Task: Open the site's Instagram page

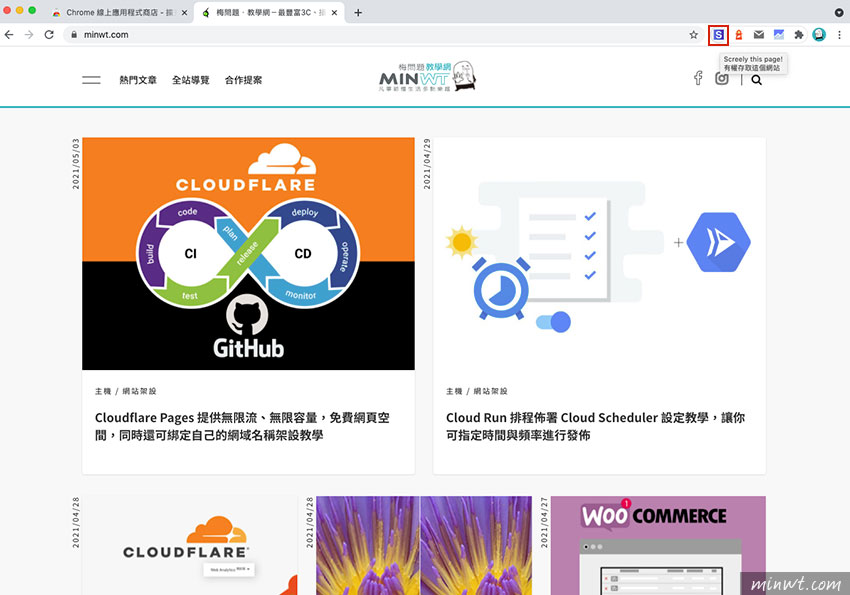Action: [722, 79]
